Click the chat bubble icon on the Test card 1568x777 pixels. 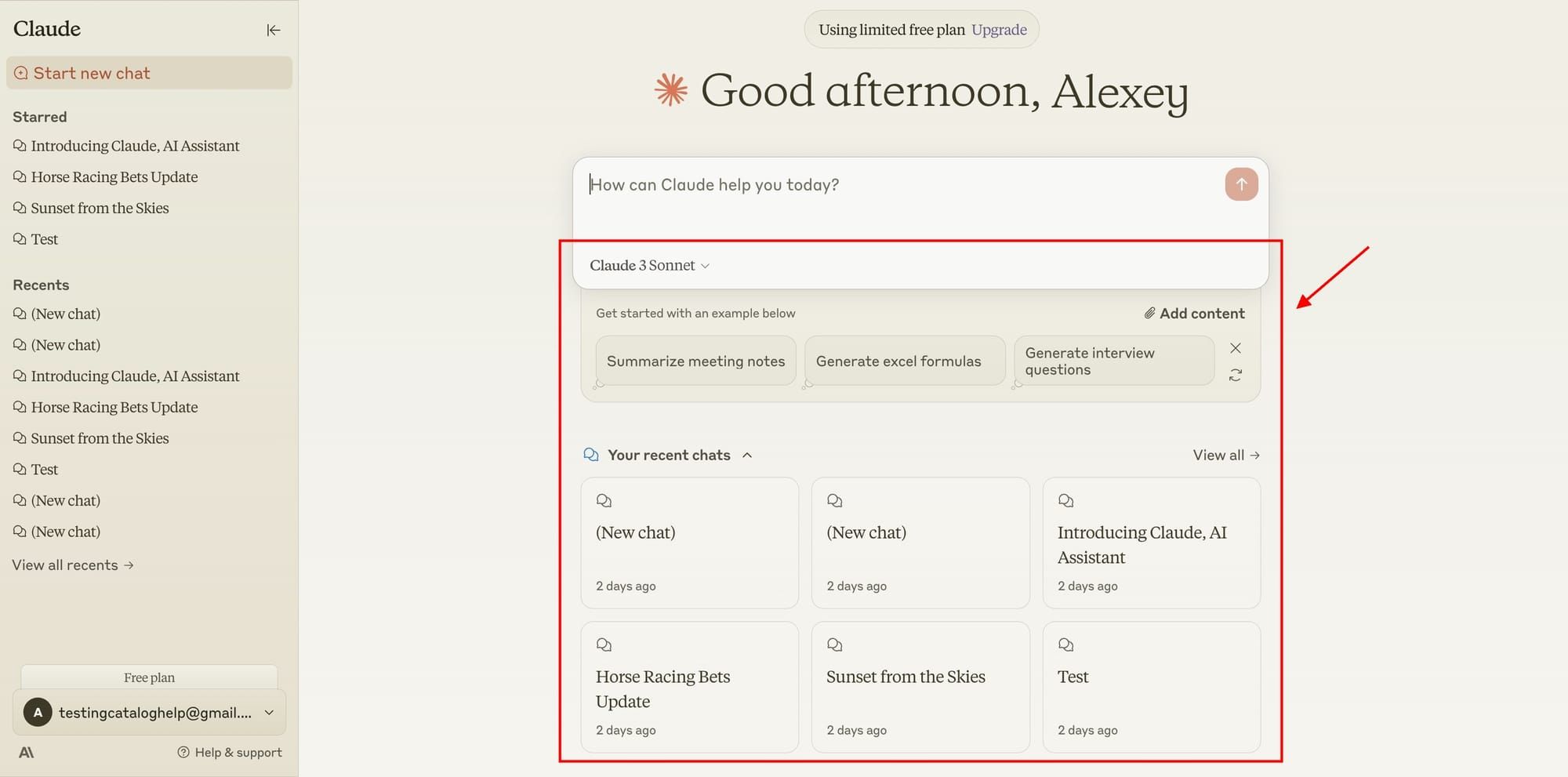[x=1066, y=644]
